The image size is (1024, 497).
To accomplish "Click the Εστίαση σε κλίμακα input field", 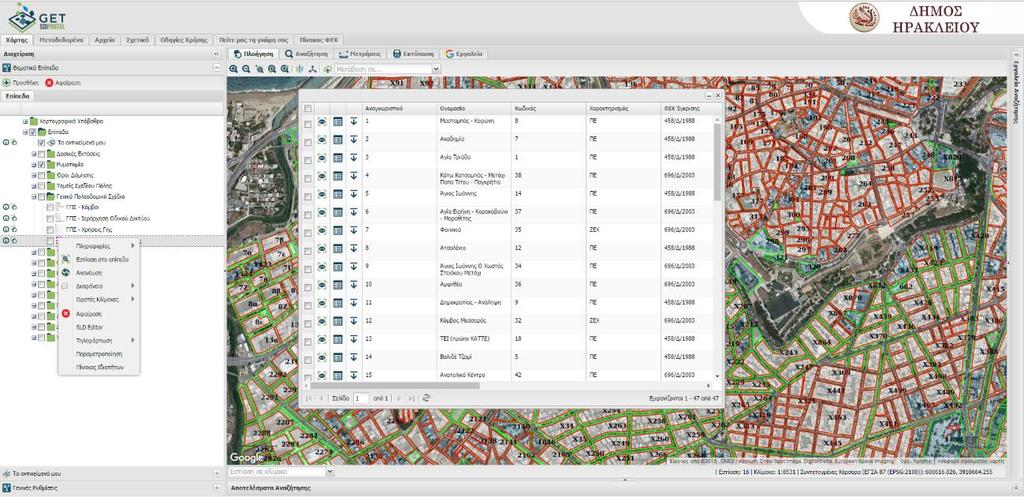I will (276, 471).
